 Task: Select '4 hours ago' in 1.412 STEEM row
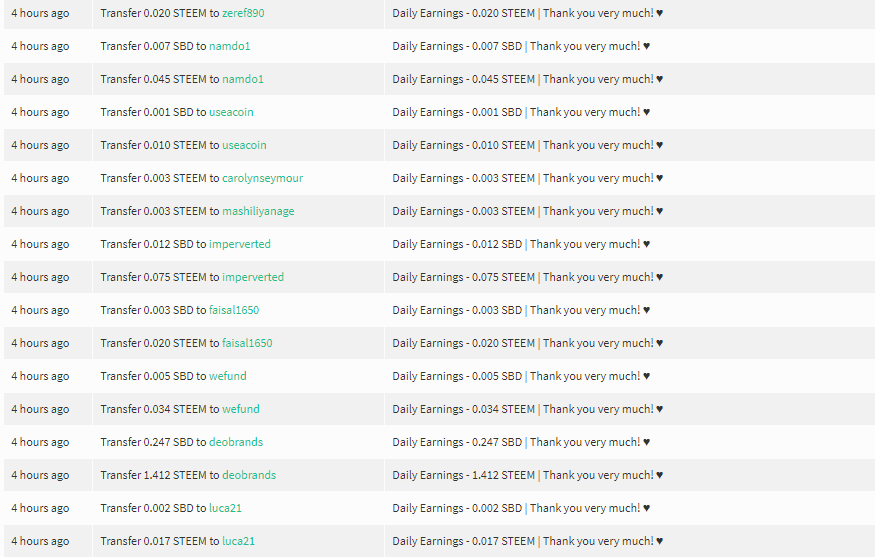click(x=40, y=474)
